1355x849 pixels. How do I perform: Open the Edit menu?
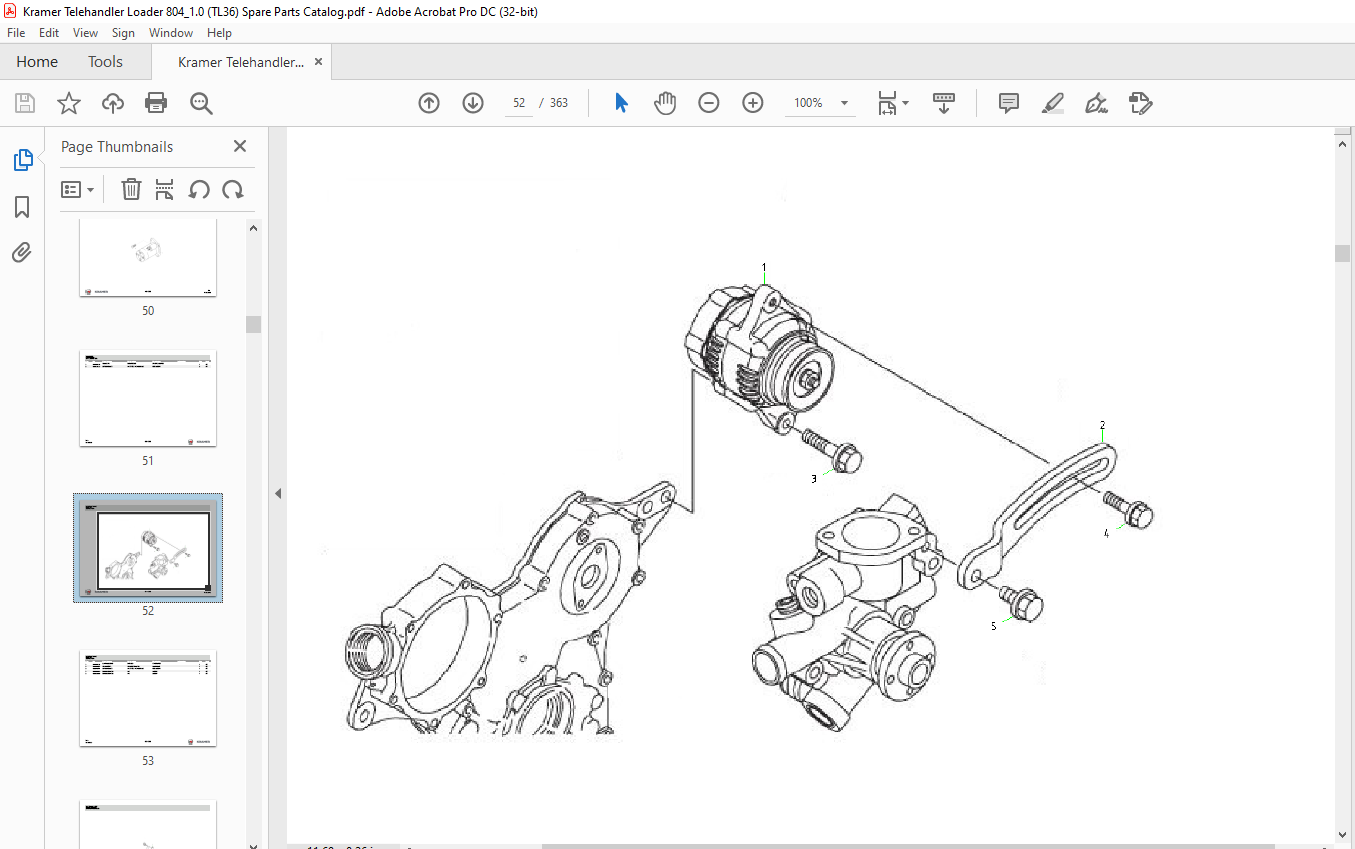(49, 33)
